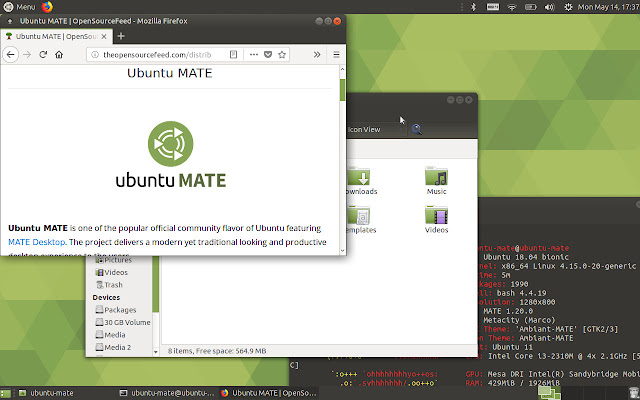This screenshot has height=400, width=640.
Task: Select the Ubuntu MATE | OpenSou tab
Action: (56, 36)
